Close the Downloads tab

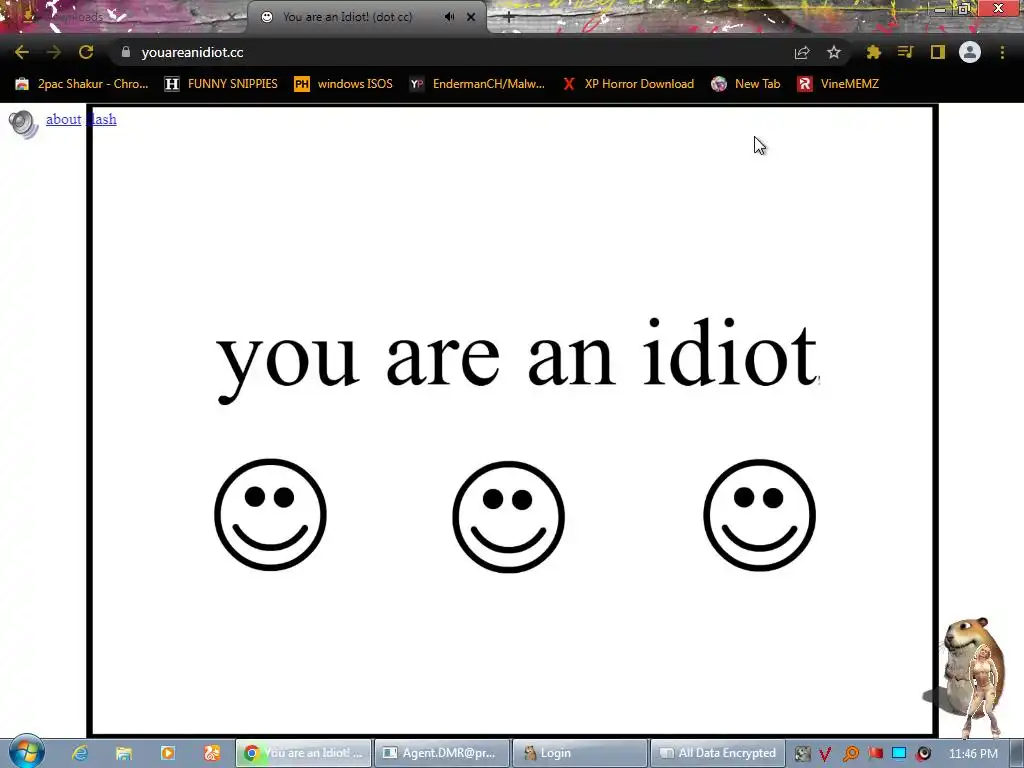coord(231,17)
